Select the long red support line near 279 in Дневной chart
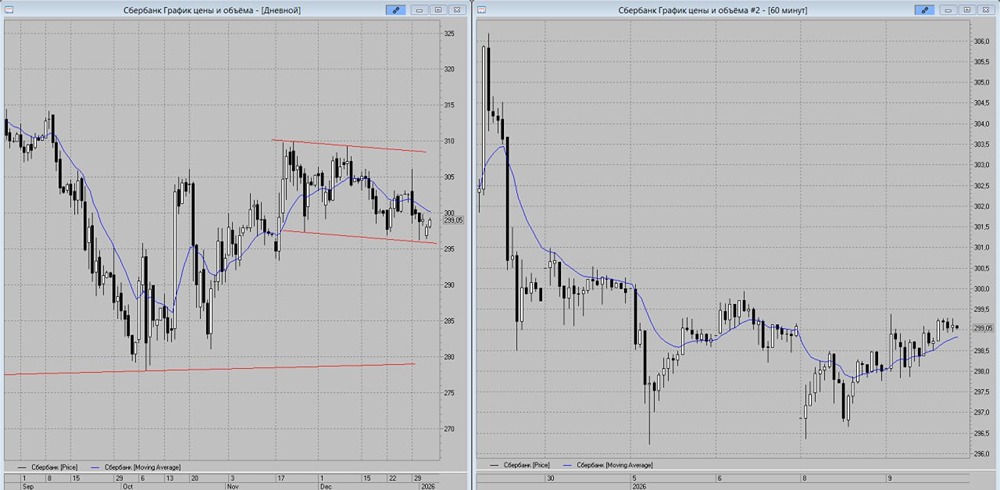The height and width of the screenshot is (490, 1000). [x=209, y=369]
